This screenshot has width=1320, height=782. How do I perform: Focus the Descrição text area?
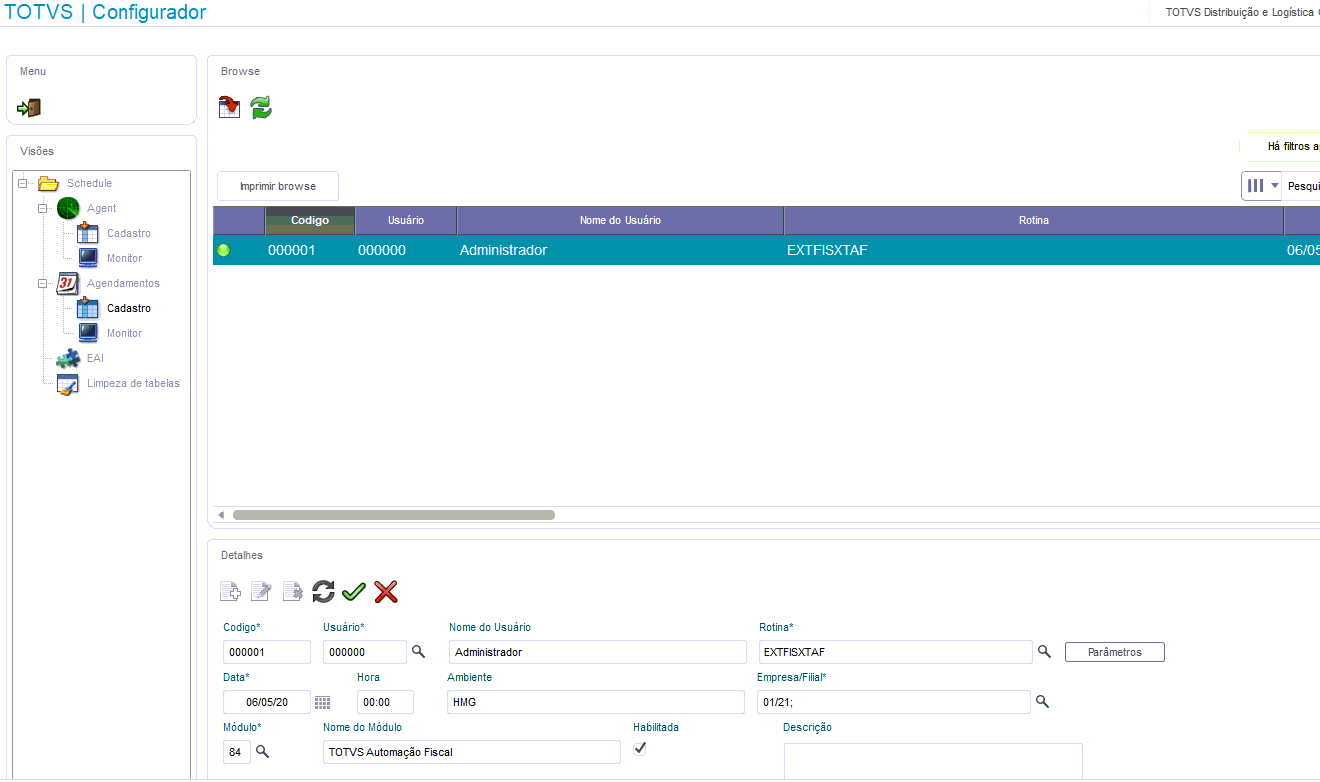coord(933,761)
